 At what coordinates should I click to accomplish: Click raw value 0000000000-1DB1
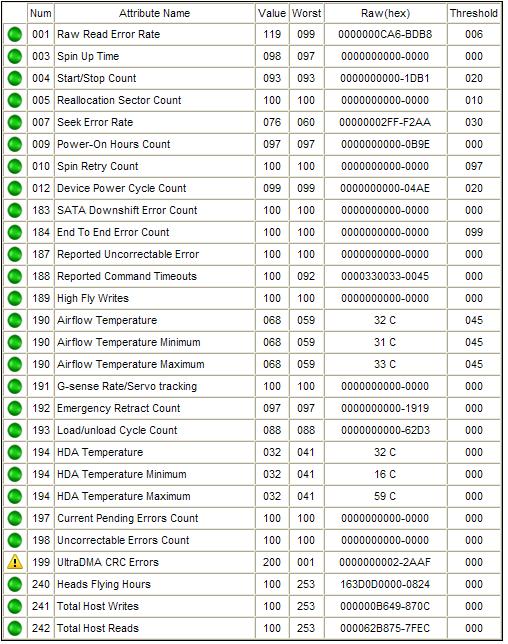385,78
